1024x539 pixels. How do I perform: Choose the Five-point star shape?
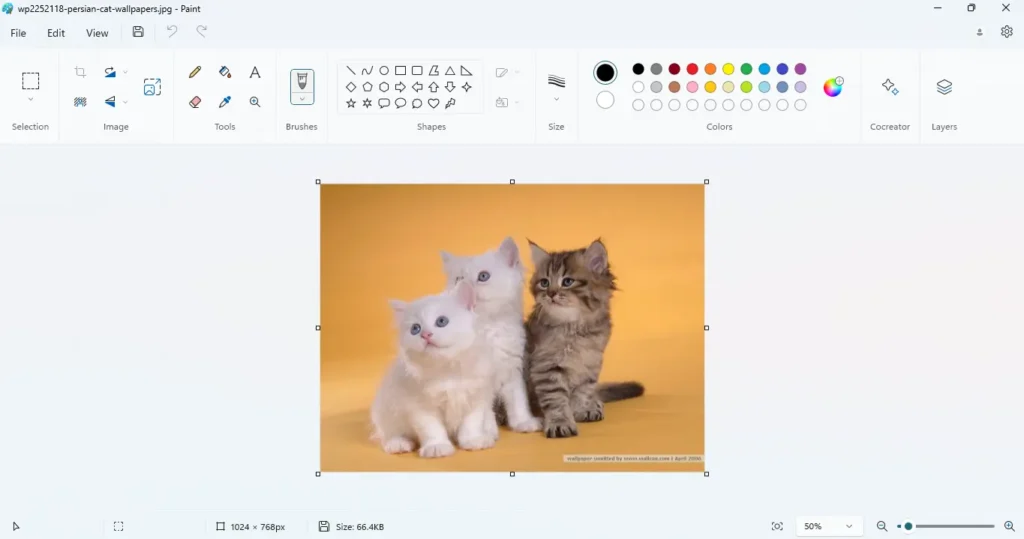click(x=351, y=103)
